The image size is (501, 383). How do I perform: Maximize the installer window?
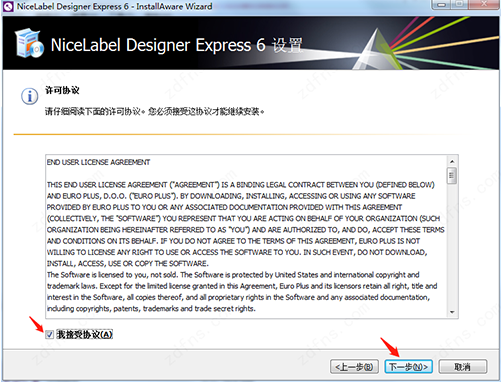[x=460, y=5]
